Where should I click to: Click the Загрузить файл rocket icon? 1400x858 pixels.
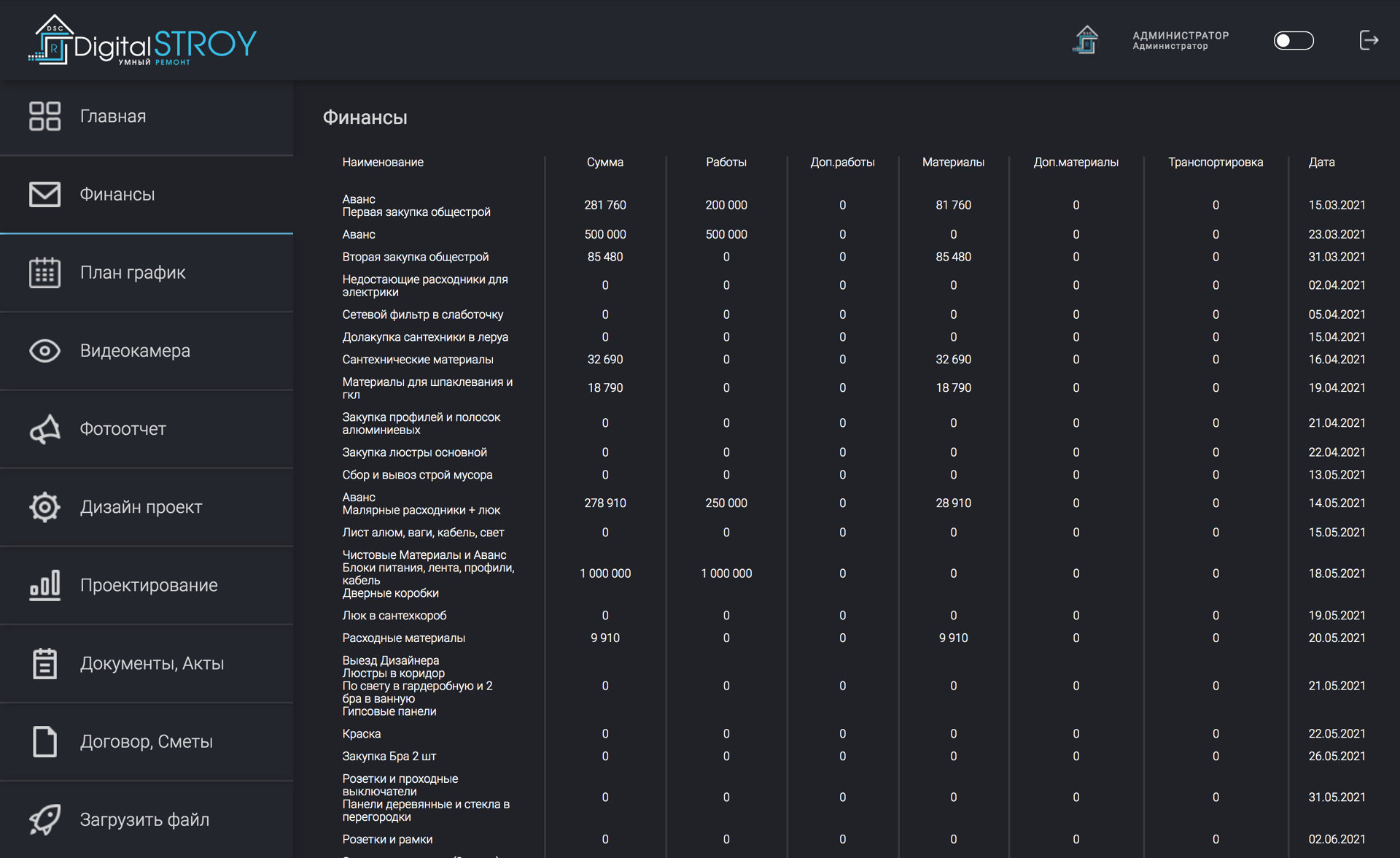[44, 819]
